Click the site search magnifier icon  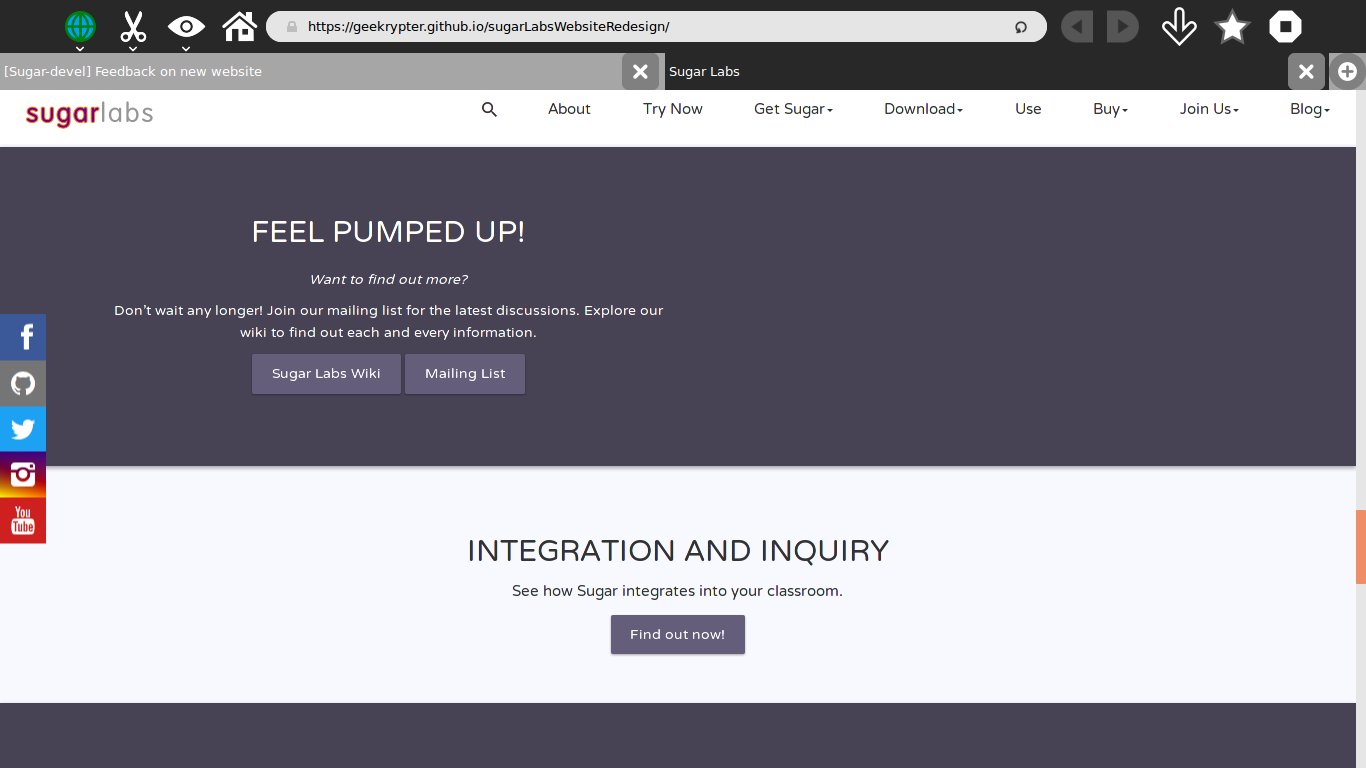(489, 109)
